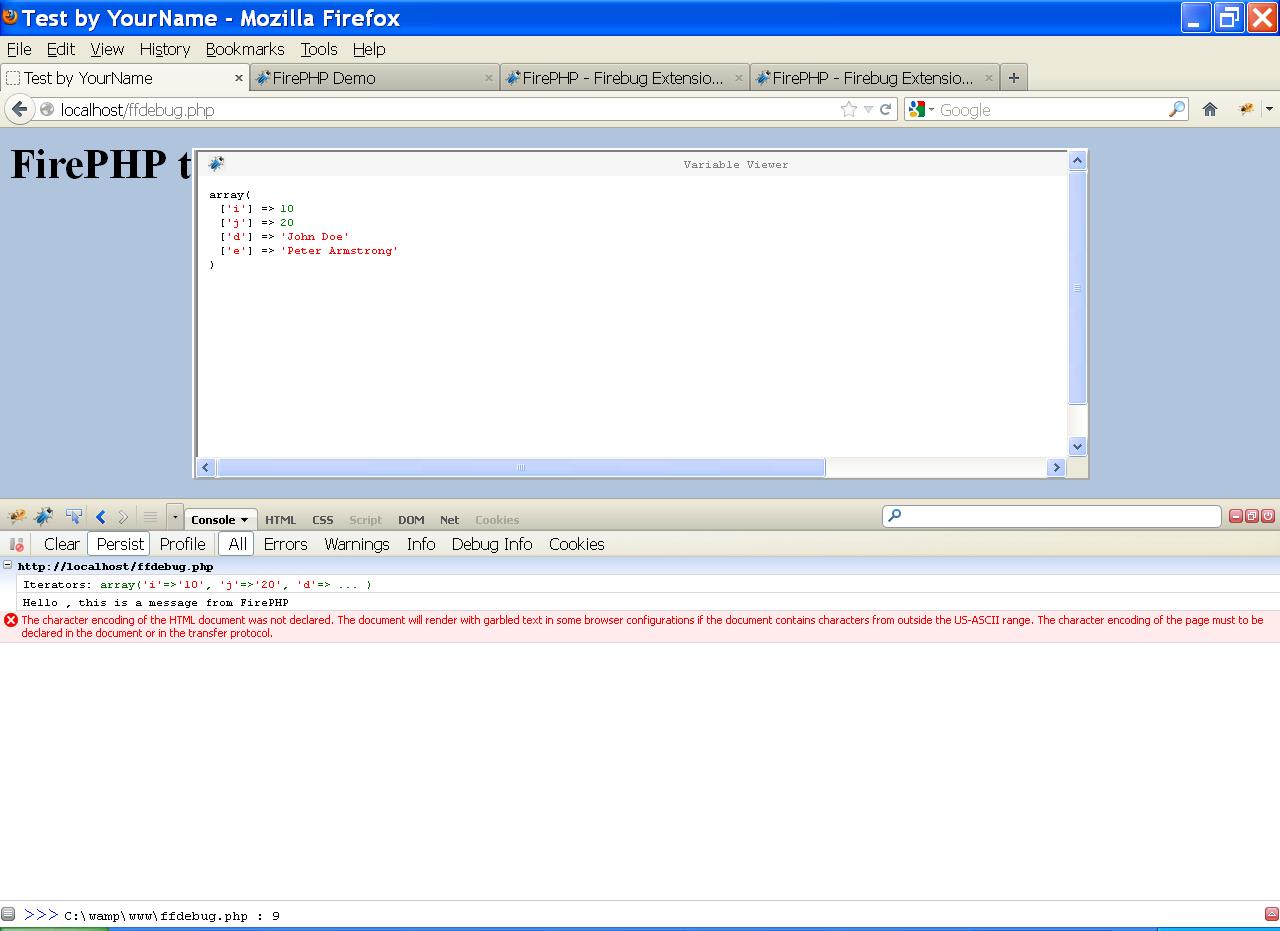Image resolution: width=1280 pixels, height=931 pixels.
Task: Filter console to Cookies
Action: pyautogui.click(x=576, y=544)
